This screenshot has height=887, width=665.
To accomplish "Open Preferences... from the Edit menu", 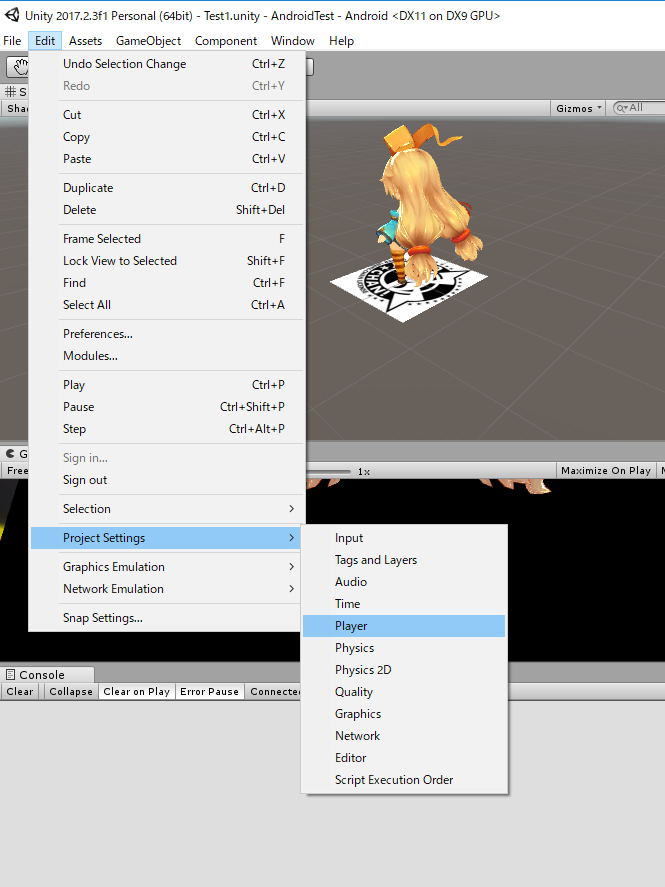I will click(167, 334).
